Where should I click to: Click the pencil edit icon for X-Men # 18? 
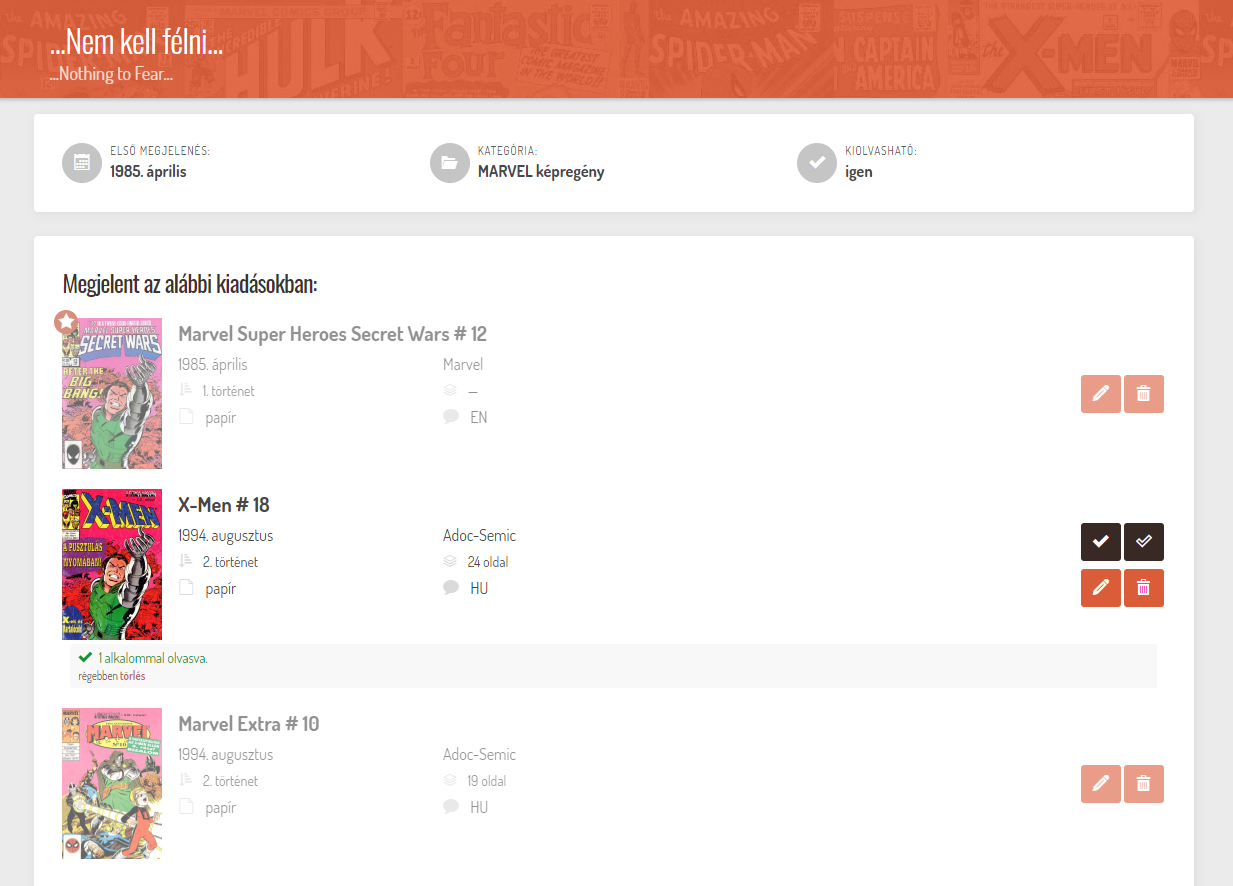[1100, 588]
